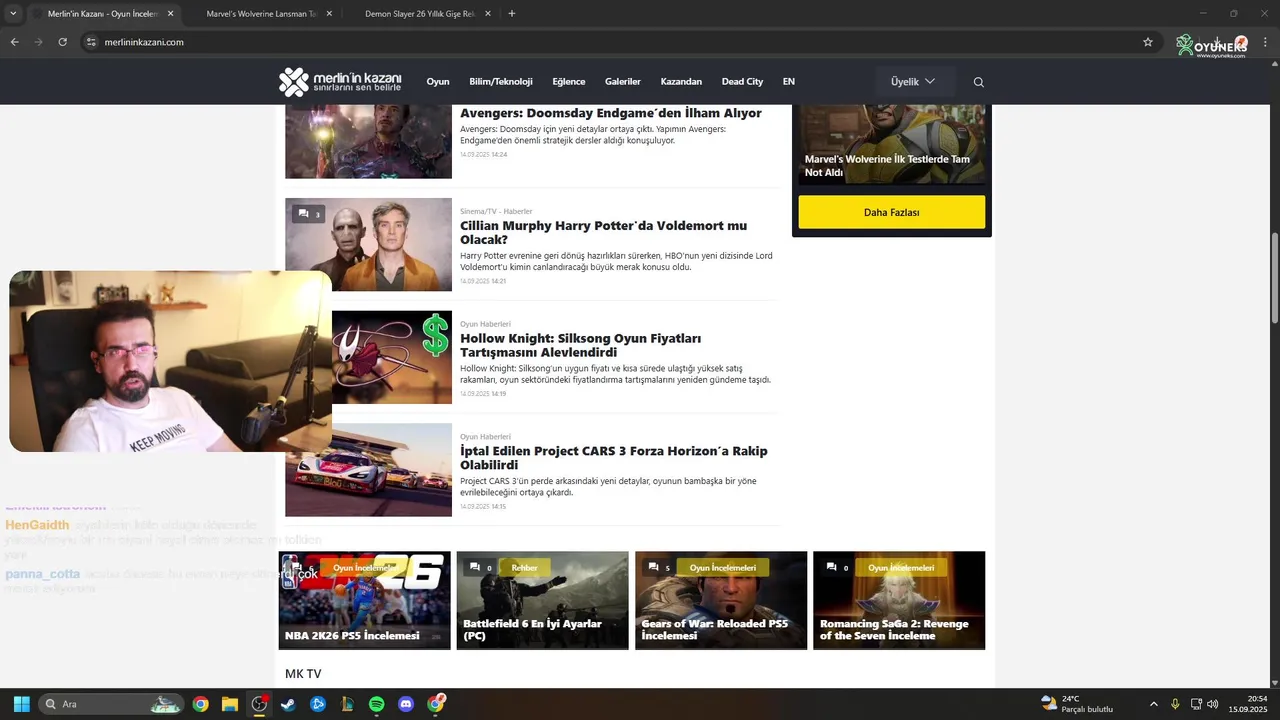
Task: Go back with the browser back arrow
Action: 14,42
